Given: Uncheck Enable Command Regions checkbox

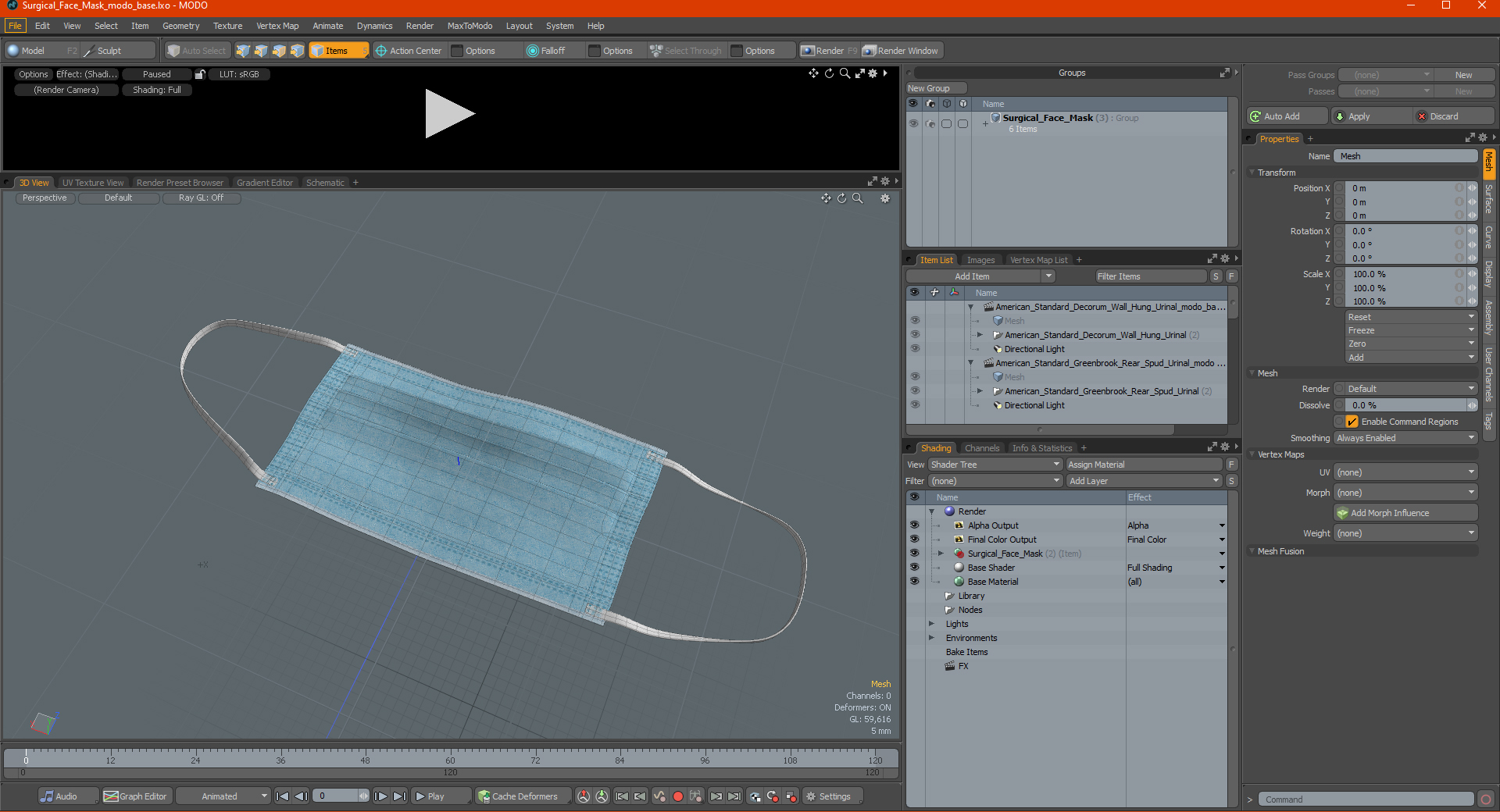Looking at the screenshot, I should 1352,422.
